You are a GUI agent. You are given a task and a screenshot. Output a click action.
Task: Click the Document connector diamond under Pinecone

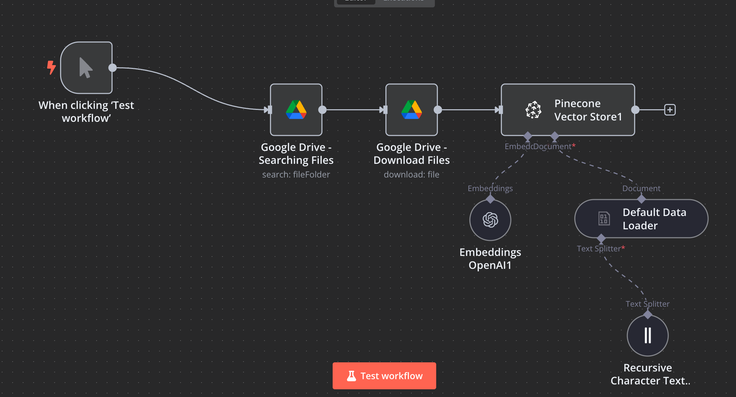[555, 136]
